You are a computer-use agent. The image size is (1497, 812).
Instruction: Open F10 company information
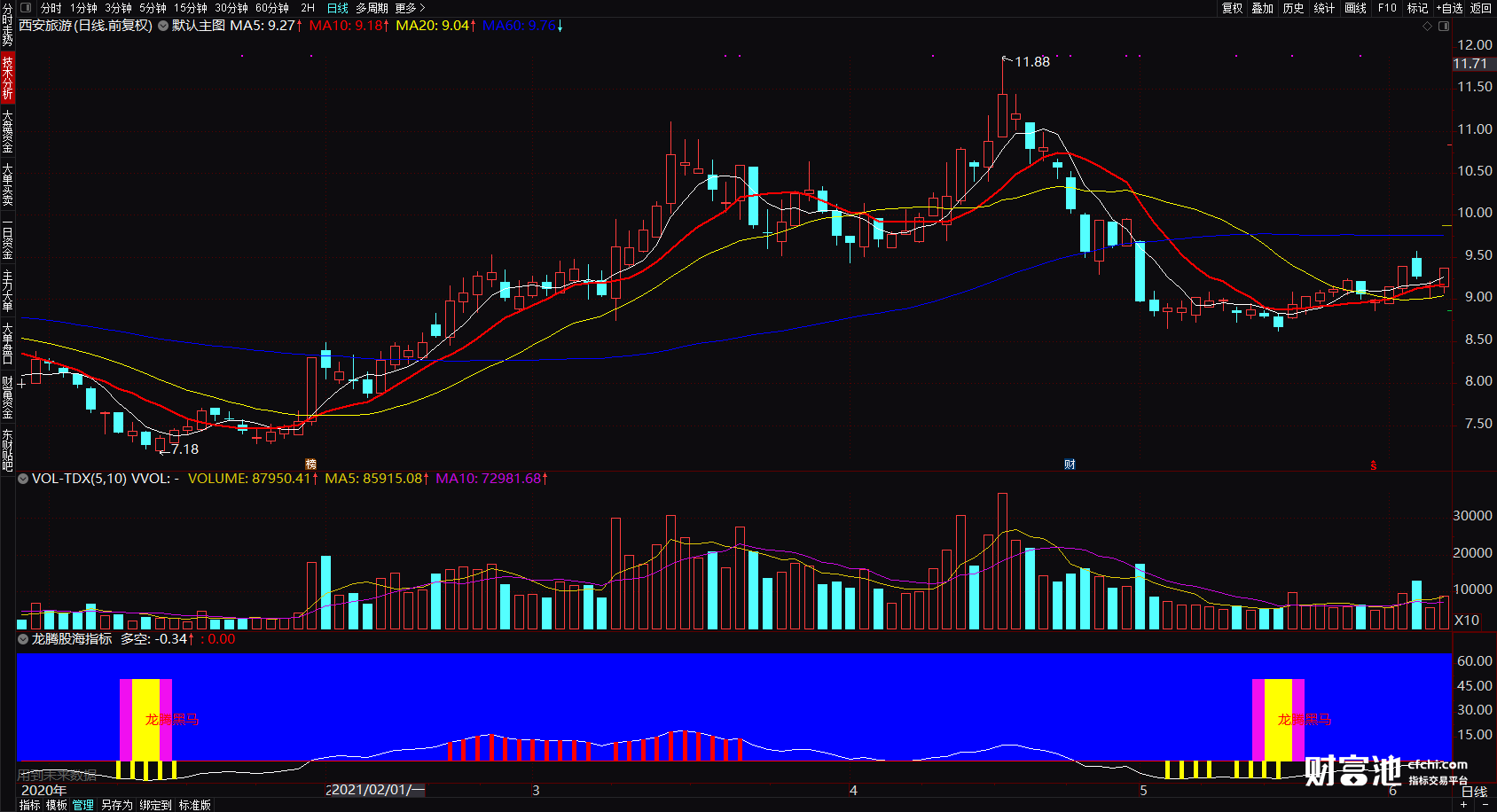1387,7
